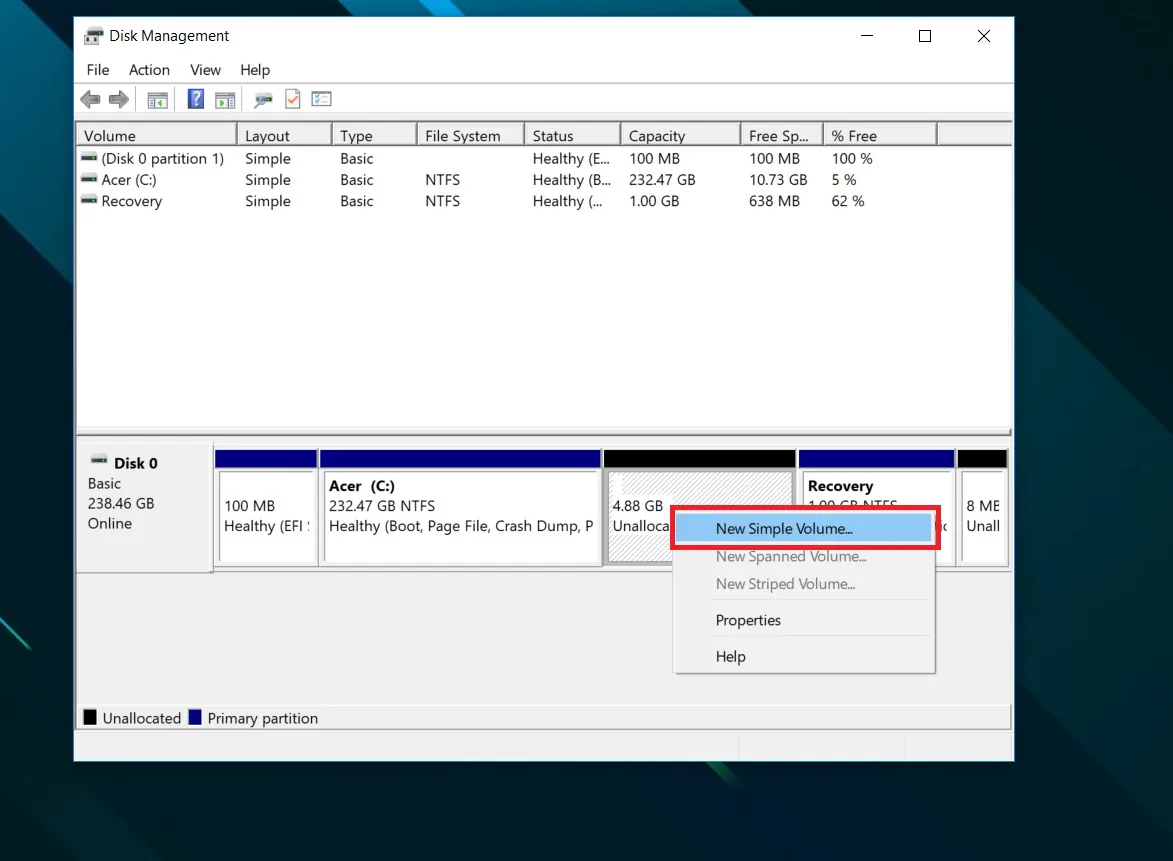Select the 8 MB unallocated block
The height and width of the screenshot is (861, 1173).
pos(982,506)
